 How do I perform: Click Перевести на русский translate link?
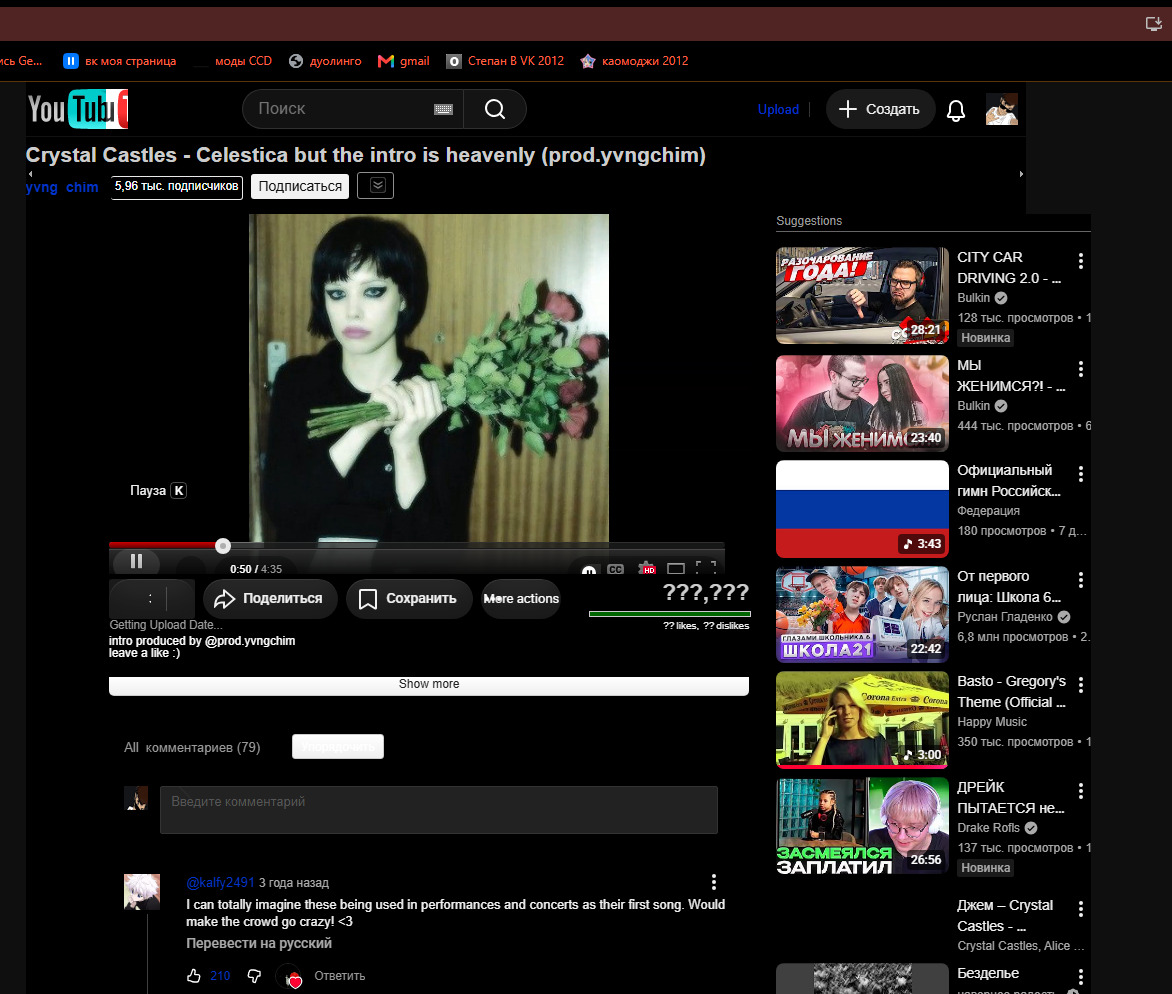point(259,943)
